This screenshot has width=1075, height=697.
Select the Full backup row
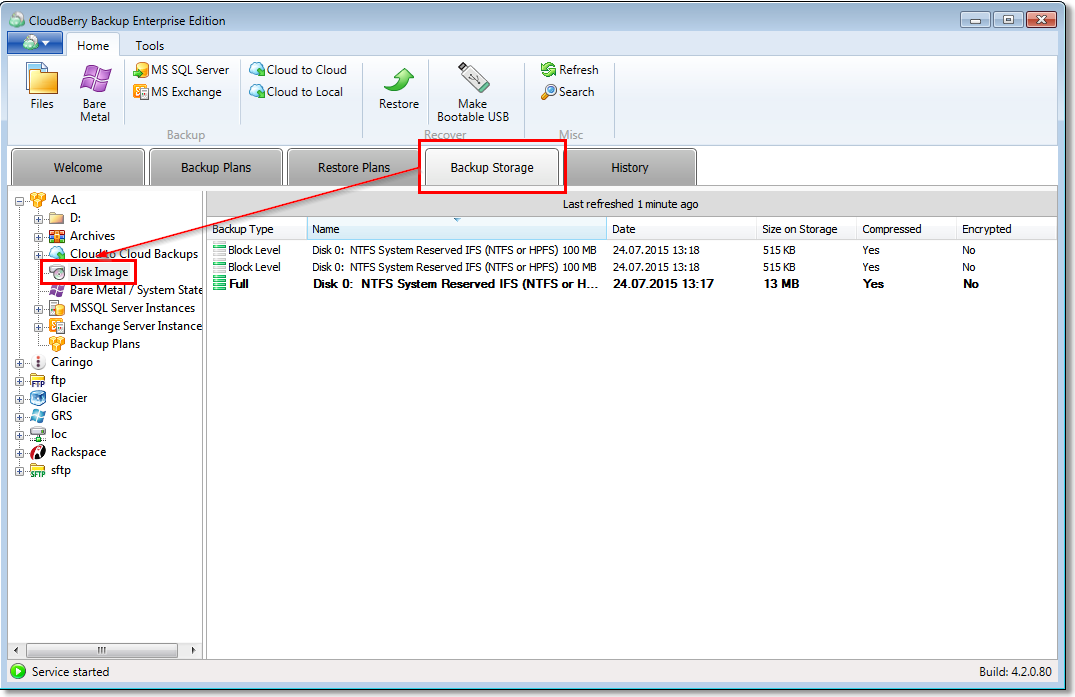click(631, 284)
